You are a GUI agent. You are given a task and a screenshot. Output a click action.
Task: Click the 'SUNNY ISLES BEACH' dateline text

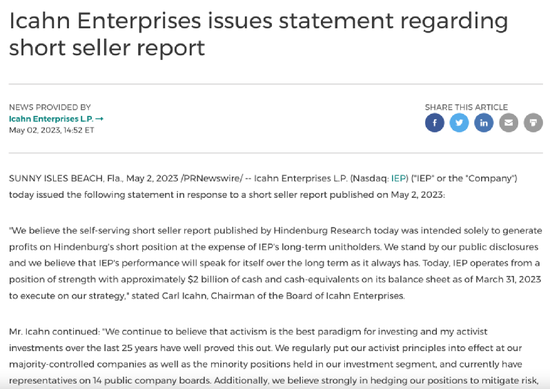(x=56, y=179)
